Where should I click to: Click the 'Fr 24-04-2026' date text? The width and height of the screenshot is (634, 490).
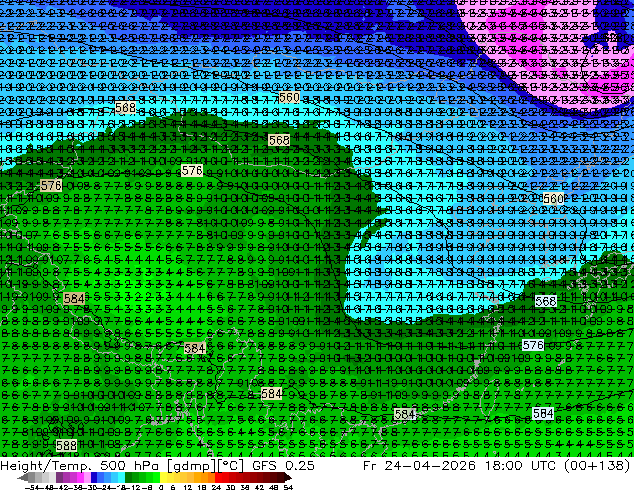(419, 466)
